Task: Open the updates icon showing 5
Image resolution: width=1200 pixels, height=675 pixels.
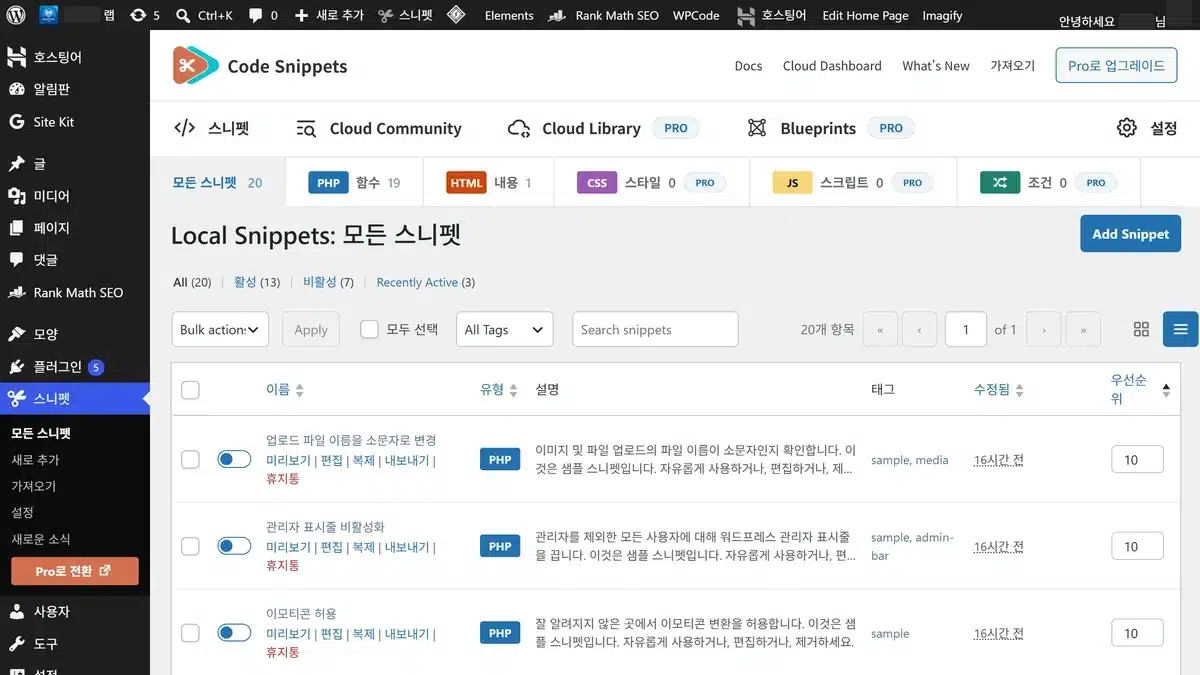Action: click(145, 15)
